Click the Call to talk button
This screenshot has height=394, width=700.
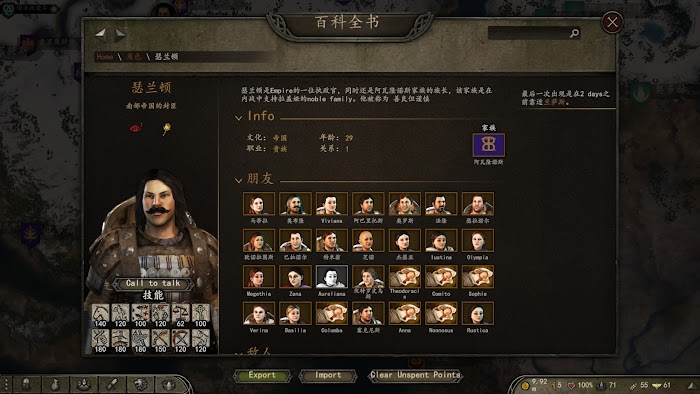tap(153, 283)
